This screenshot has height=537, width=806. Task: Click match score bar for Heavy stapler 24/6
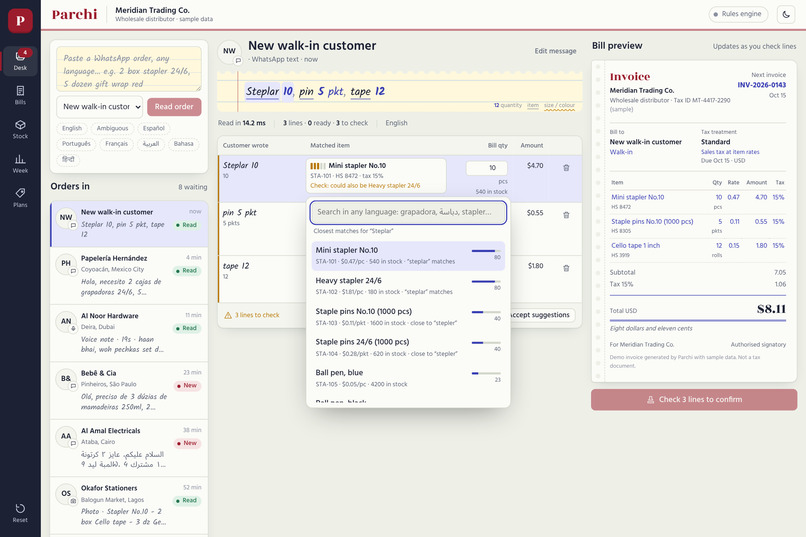click(x=486, y=282)
